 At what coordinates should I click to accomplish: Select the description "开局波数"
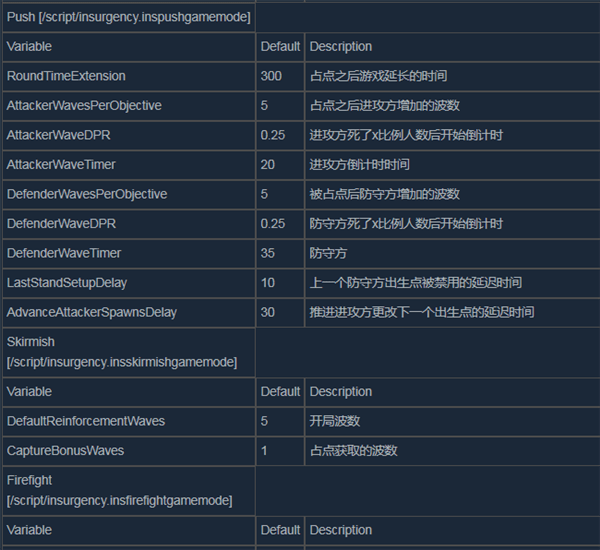point(335,421)
